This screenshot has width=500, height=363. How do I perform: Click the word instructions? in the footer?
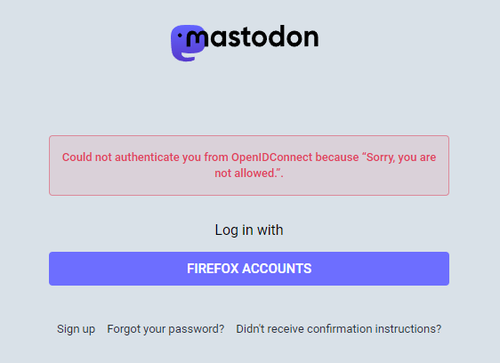[x=408, y=329]
